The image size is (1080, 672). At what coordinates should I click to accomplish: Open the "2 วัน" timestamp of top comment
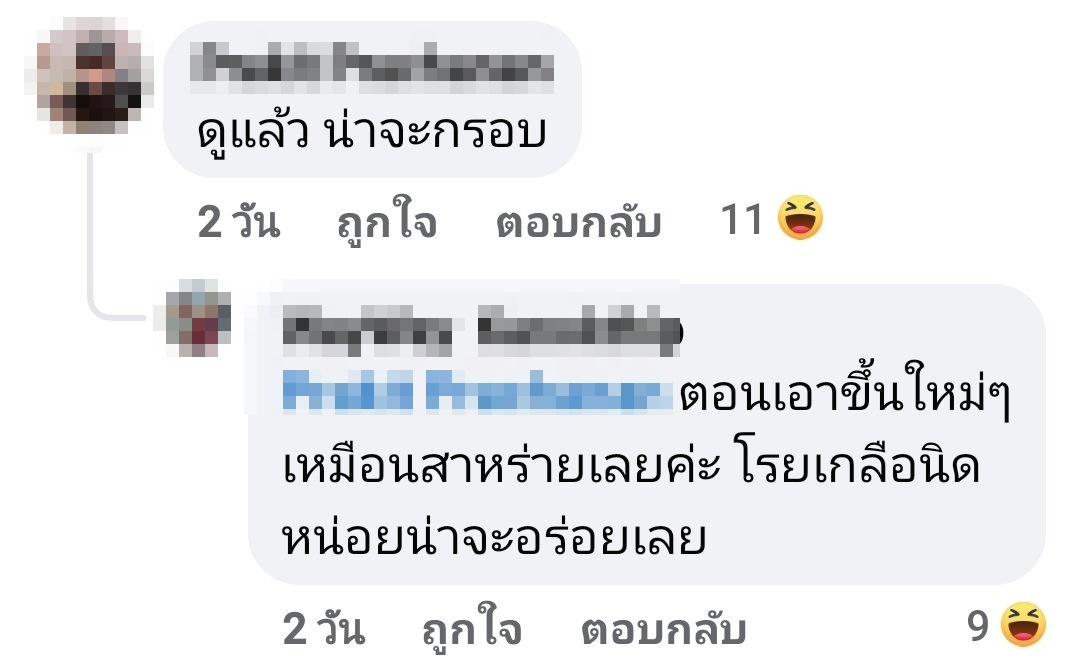click(x=239, y=222)
